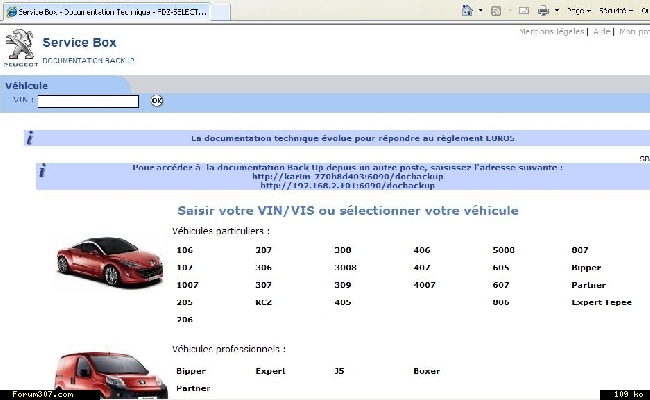Select the J5 professional vehicle link
650x400 pixels.
point(339,371)
